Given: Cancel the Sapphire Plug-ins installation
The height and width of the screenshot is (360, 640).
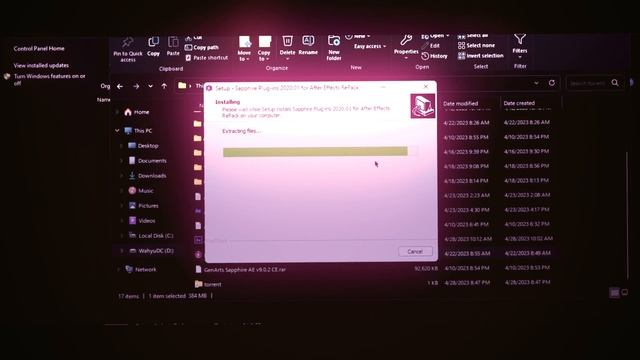Looking at the screenshot, I should coord(415,251).
